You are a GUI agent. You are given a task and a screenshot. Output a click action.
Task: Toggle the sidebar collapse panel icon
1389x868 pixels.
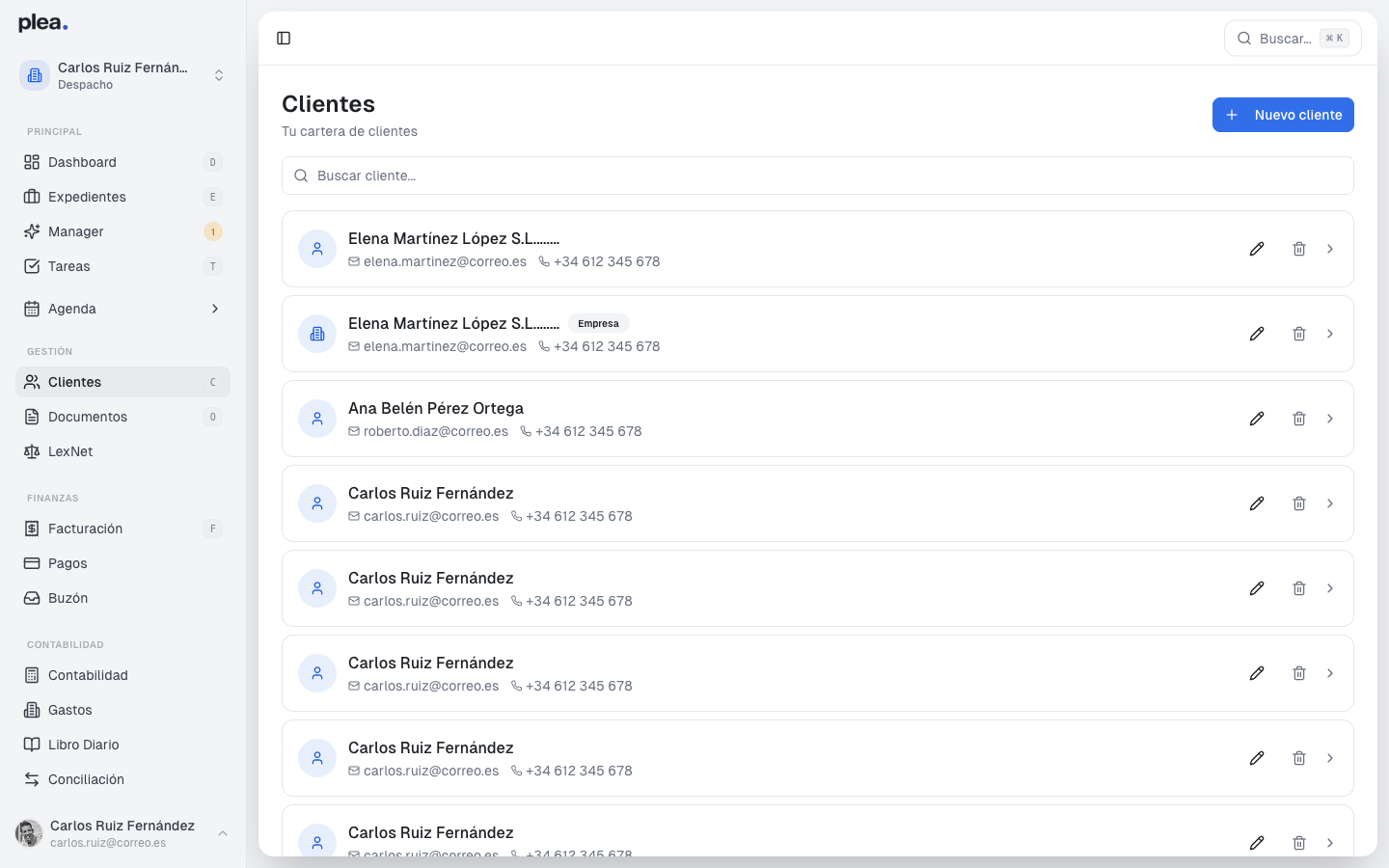pos(284,38)
